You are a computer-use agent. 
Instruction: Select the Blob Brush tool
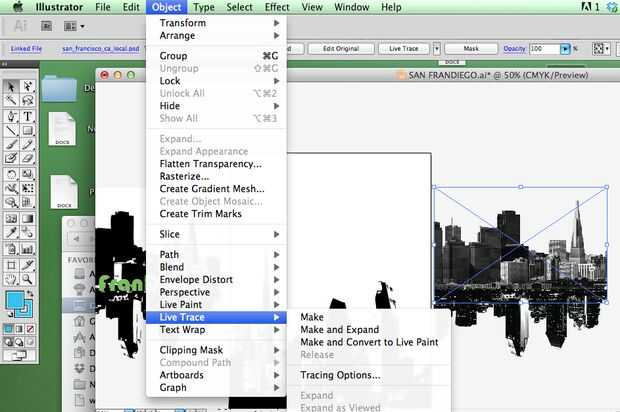(x=11, y=158)
